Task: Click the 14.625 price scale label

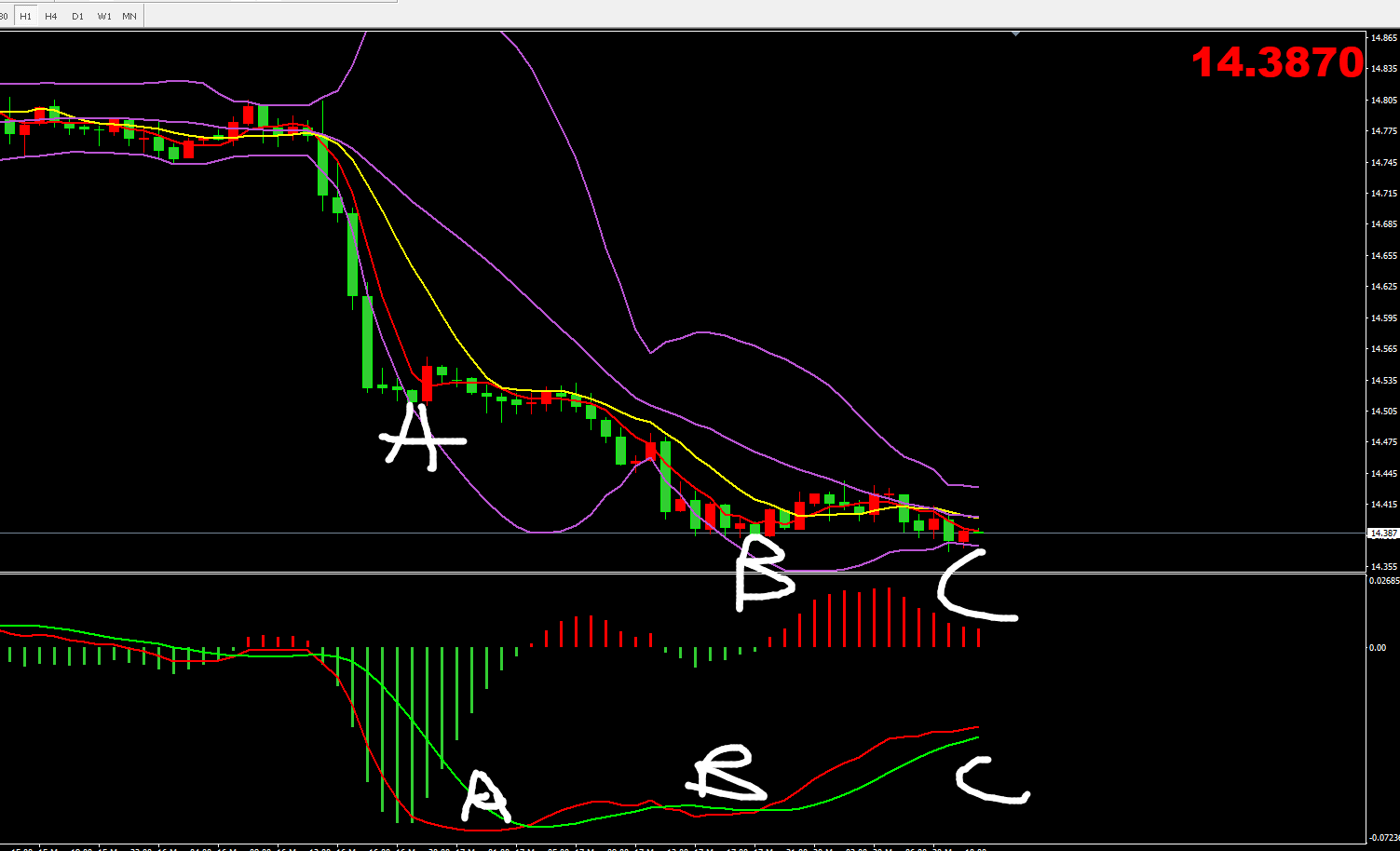Action: pos(1384,287)
